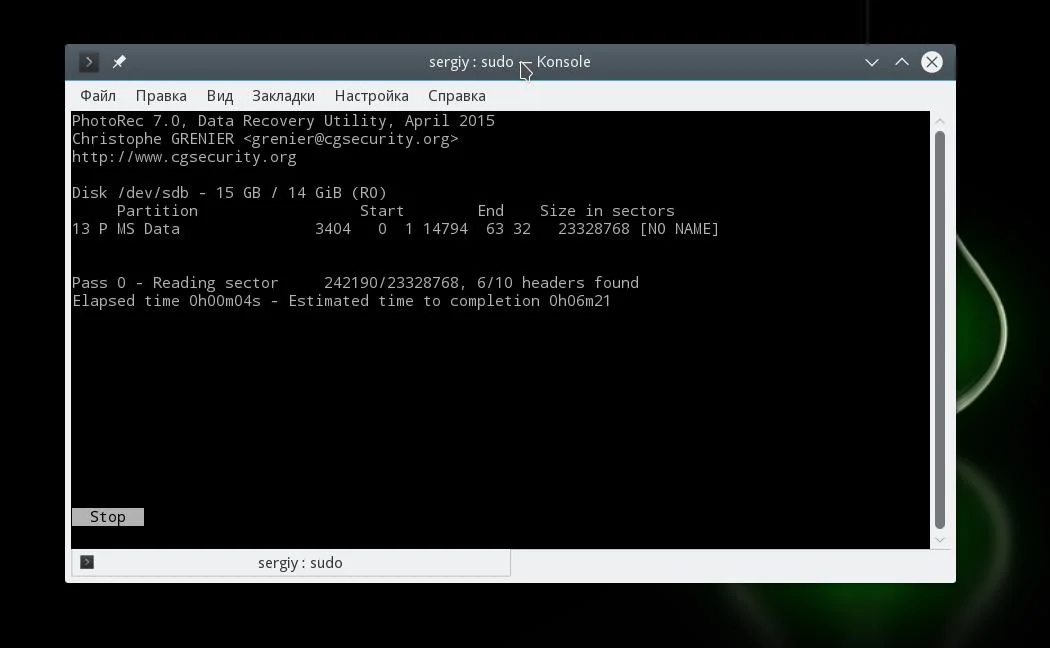Click the '6/10 headers found' text
1050x648 pixels.
[x=558, y=283]
